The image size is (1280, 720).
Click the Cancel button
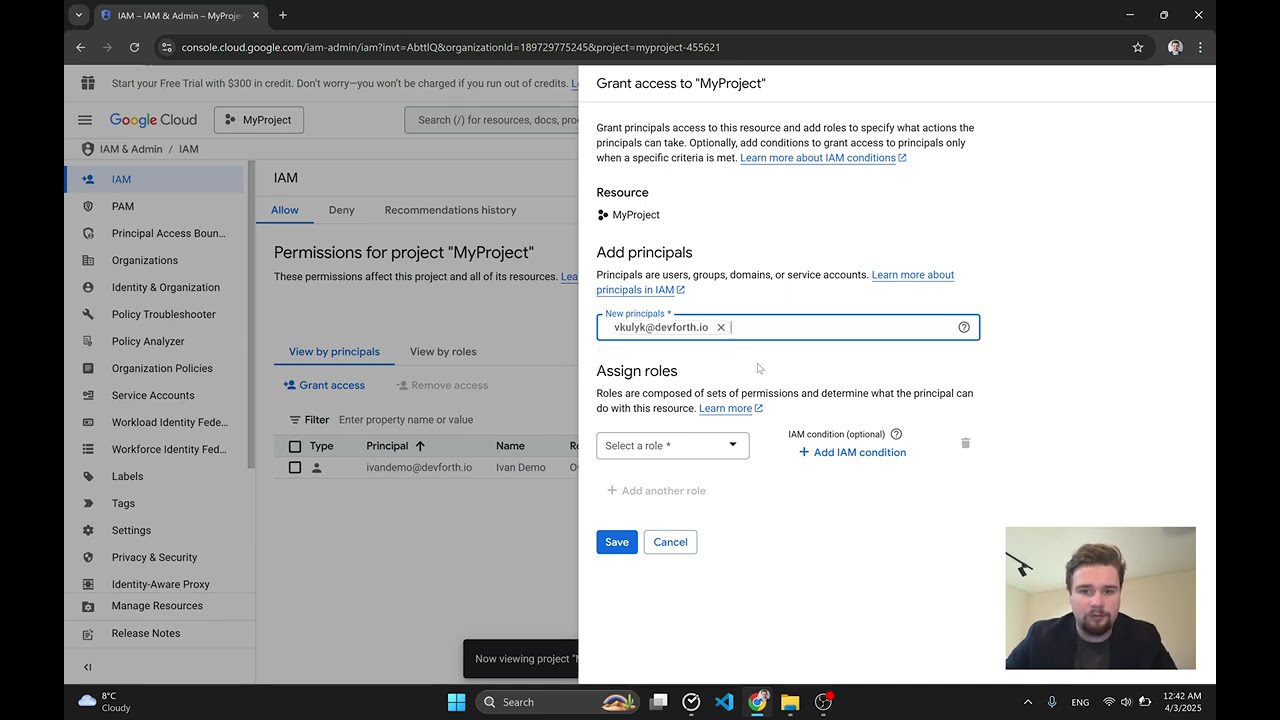pos(670,542)
